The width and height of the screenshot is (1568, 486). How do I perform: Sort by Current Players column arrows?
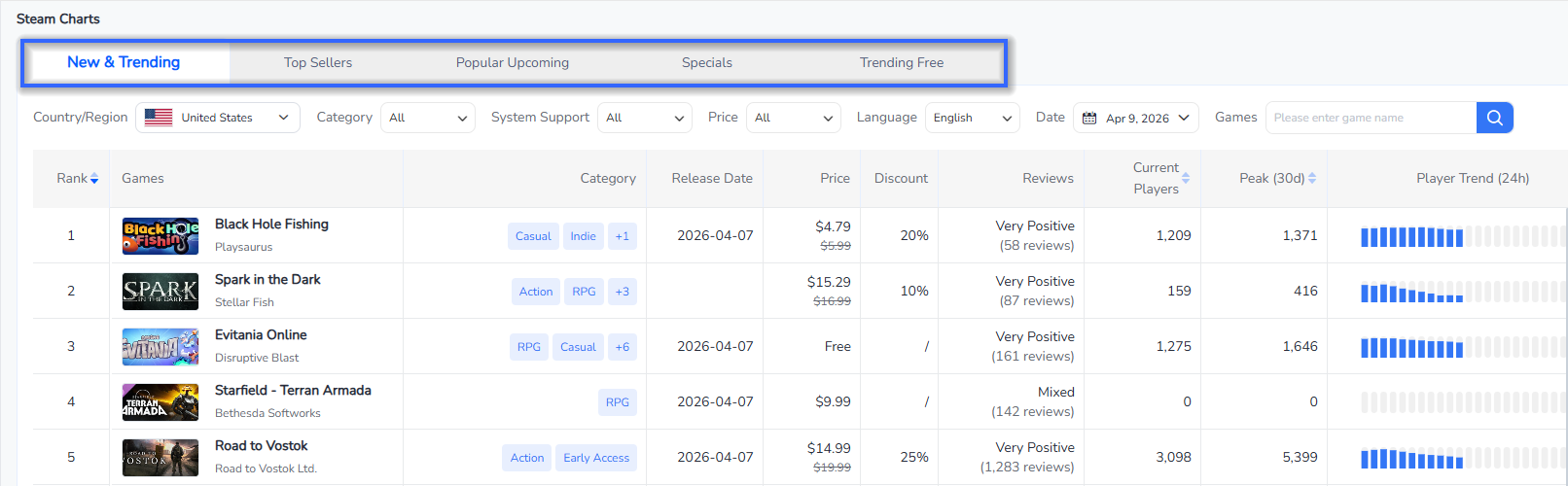click(1186, 178)
